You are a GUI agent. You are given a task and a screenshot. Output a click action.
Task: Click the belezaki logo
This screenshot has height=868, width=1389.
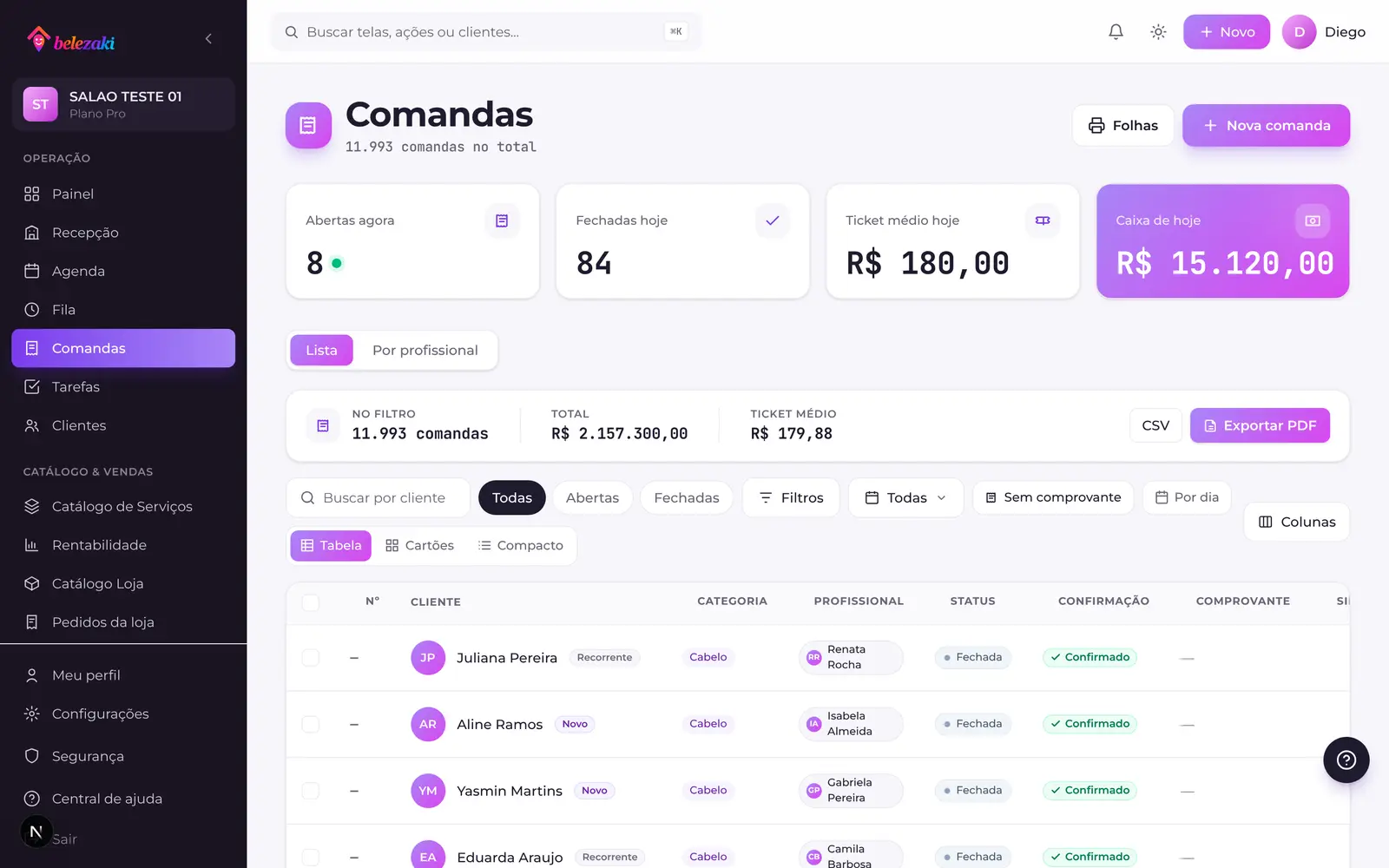(x=71, y=39)
